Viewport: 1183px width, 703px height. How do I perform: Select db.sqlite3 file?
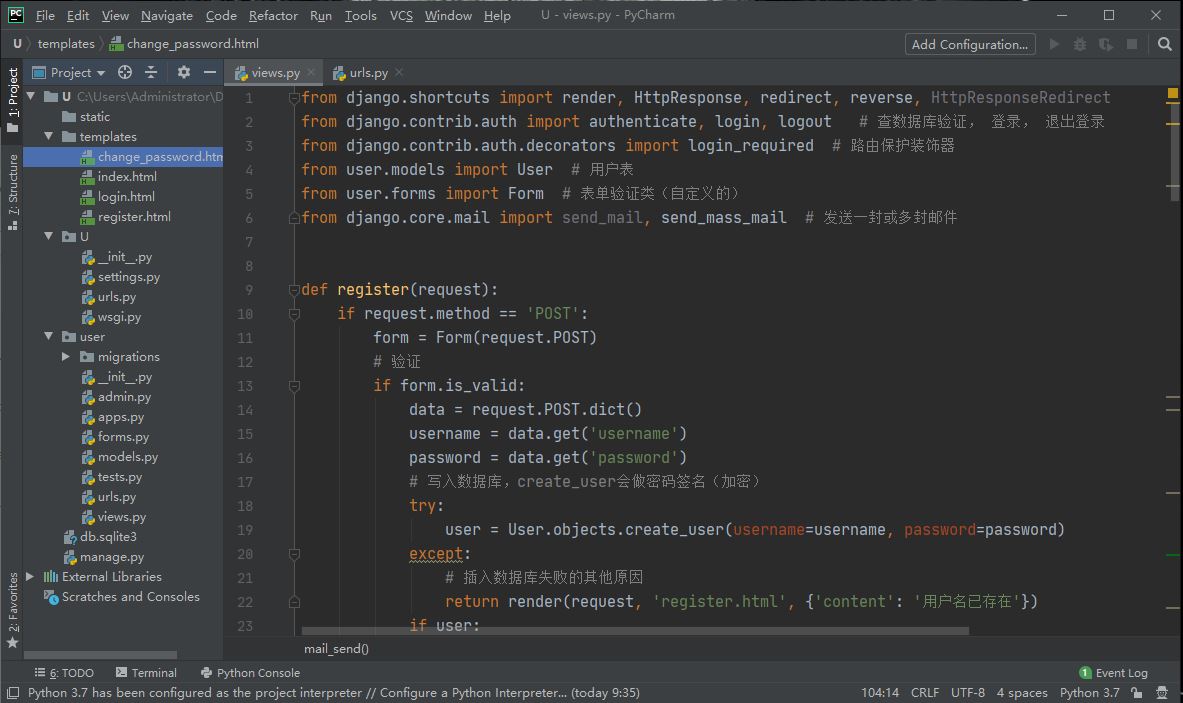(x=100, y=536)
